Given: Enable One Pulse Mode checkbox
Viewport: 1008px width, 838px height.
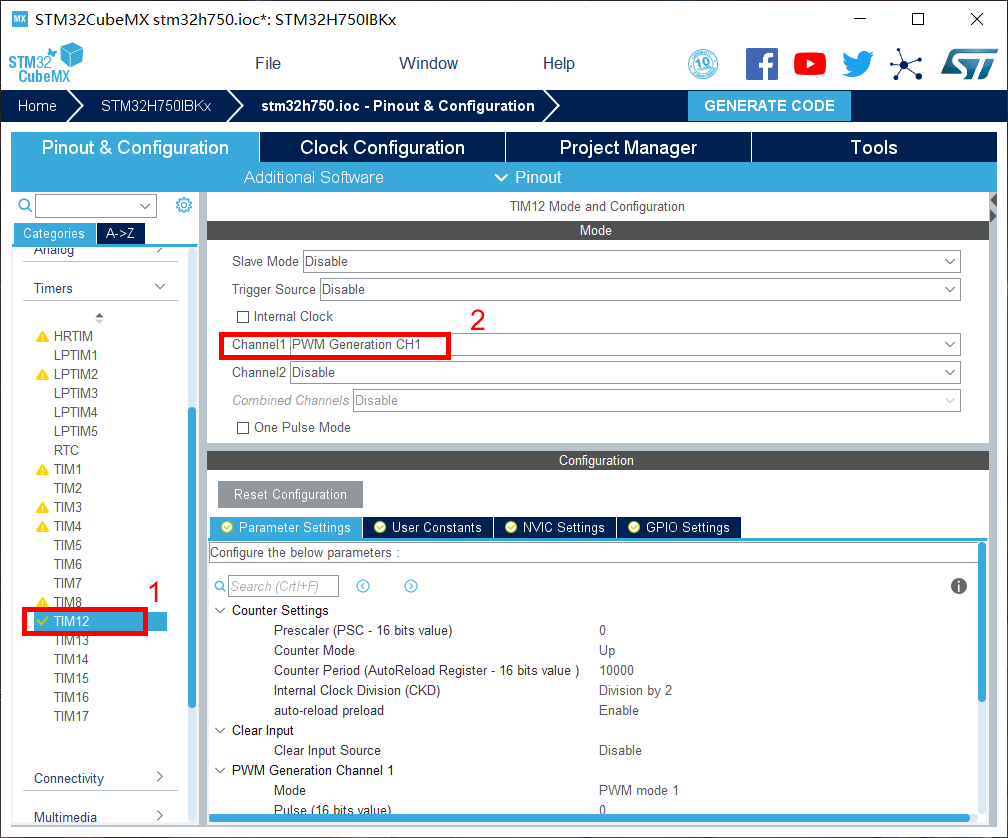Looking at the screenshot, I should [x=243, y=428].
